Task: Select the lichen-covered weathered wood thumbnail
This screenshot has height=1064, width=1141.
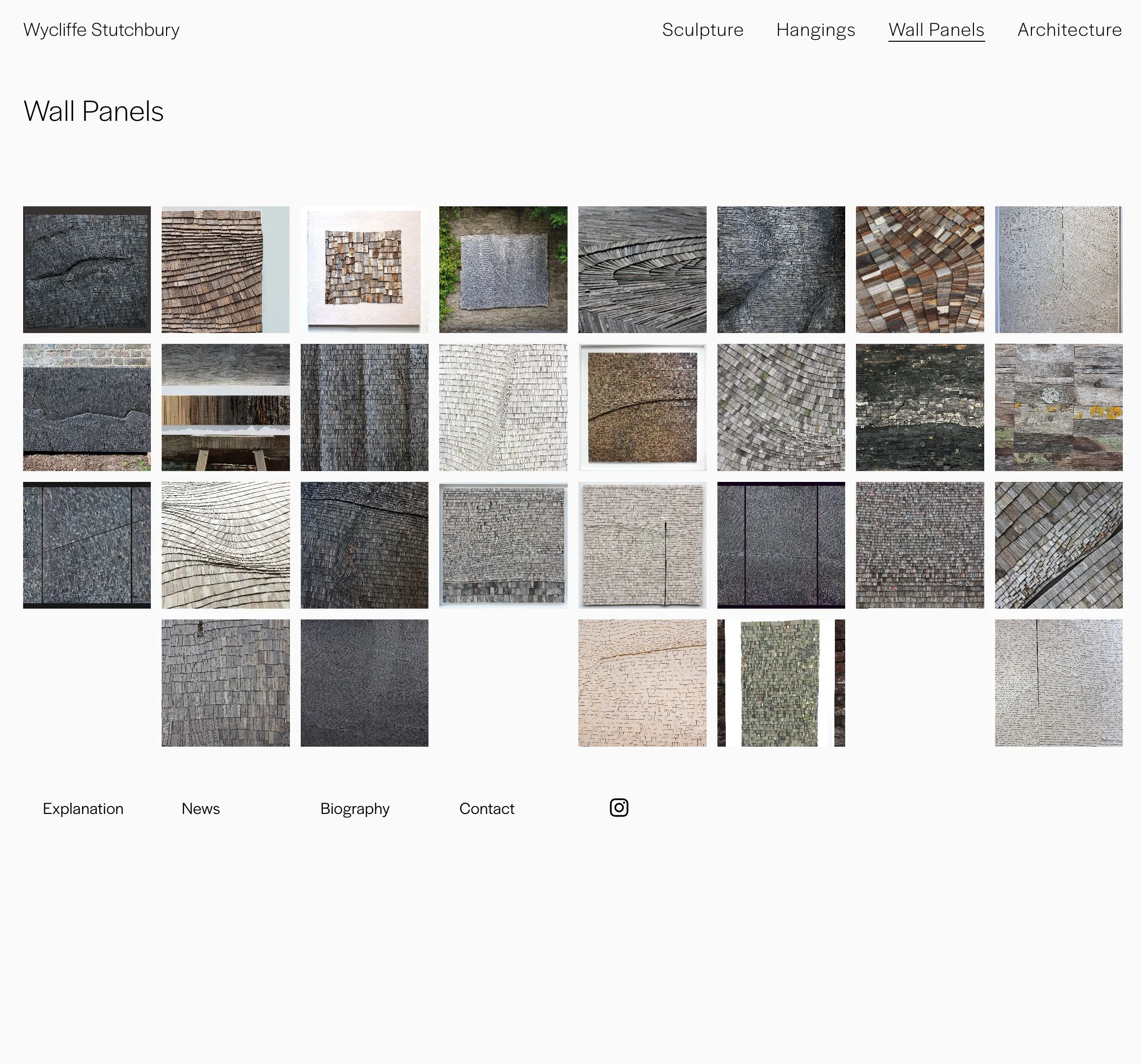Action: (1058, 407)
